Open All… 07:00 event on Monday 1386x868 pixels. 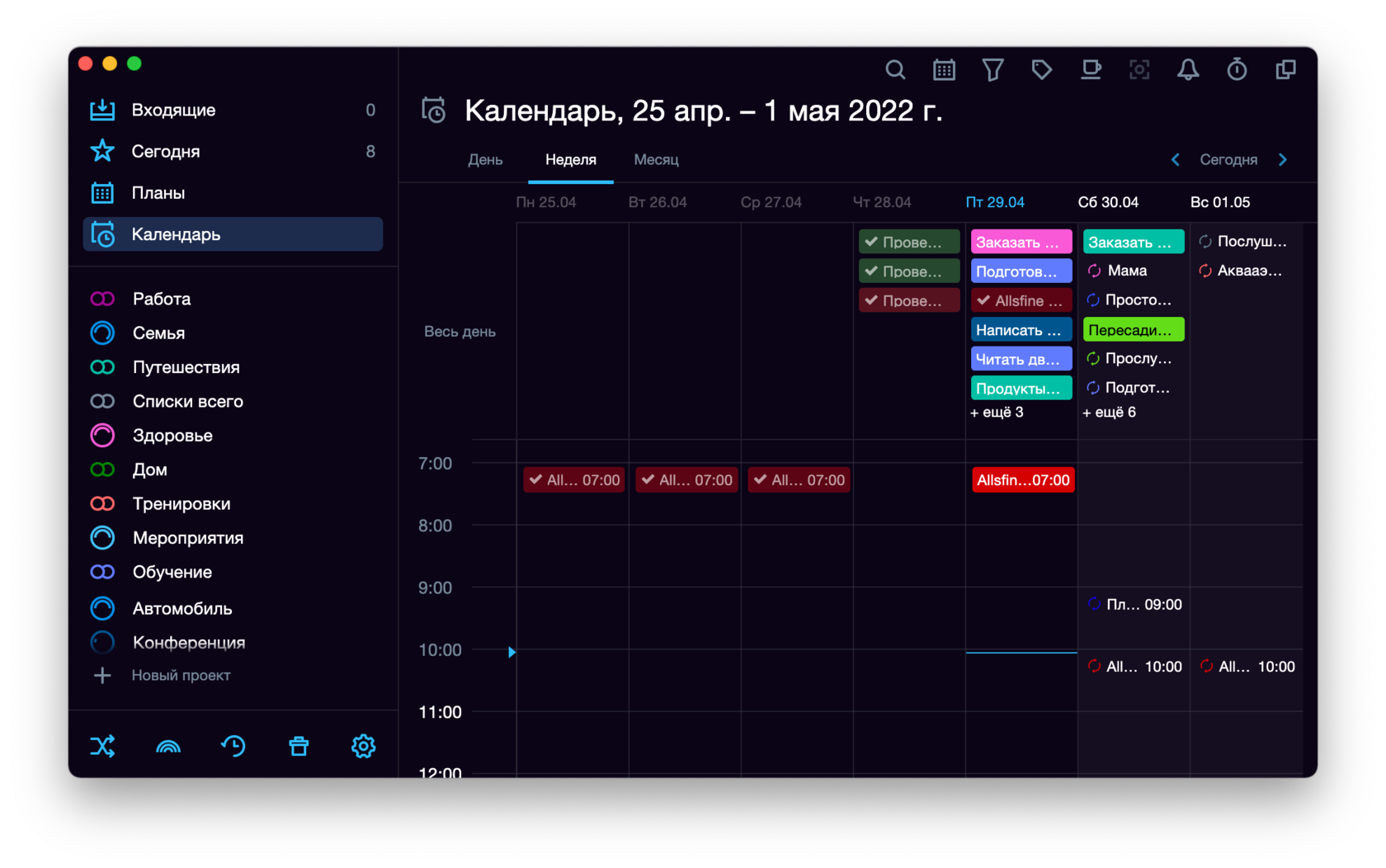tap(574, 480)
